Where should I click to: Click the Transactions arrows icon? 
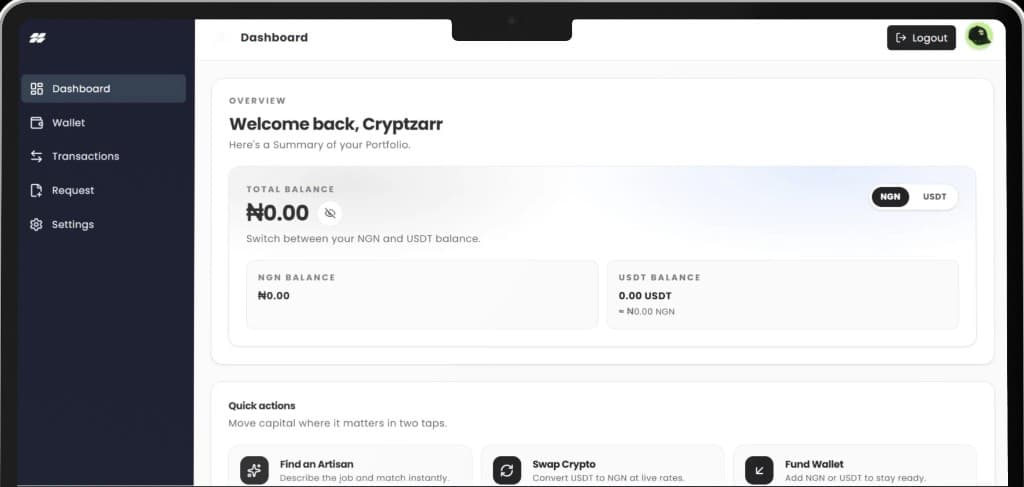click(37, 157)
